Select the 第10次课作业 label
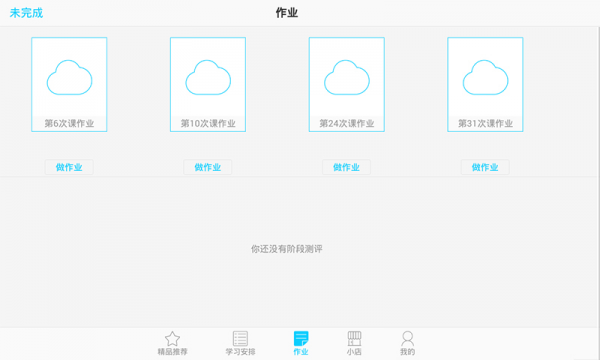 [208, 123]
